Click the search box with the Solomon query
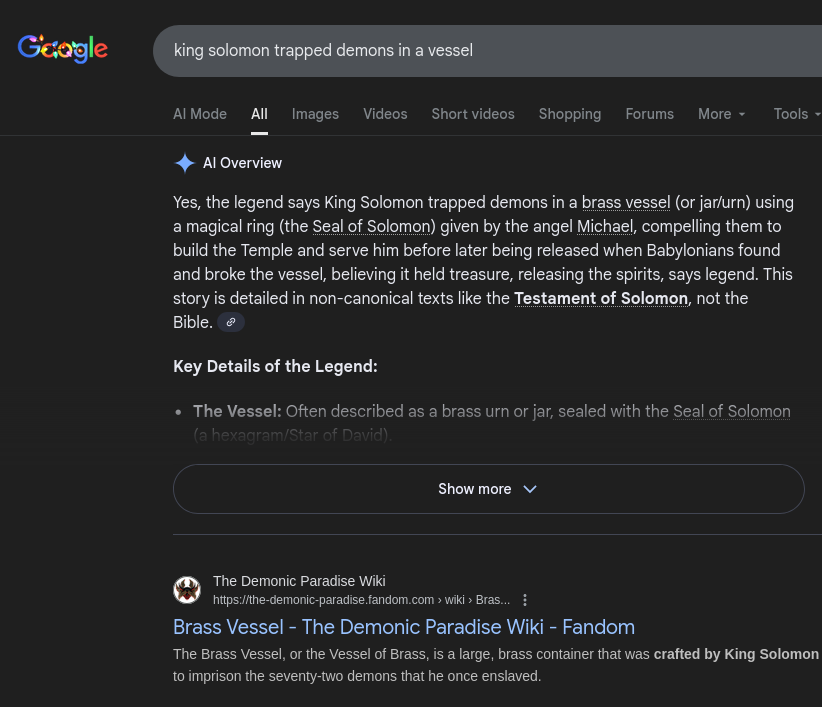822x707 pixels. pyautogui.click(x=488, y=51)
